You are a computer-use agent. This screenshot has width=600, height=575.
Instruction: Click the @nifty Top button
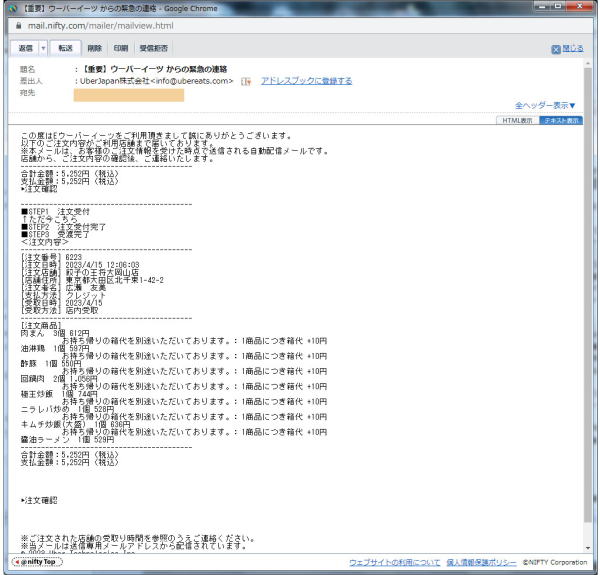coord(37,562)
